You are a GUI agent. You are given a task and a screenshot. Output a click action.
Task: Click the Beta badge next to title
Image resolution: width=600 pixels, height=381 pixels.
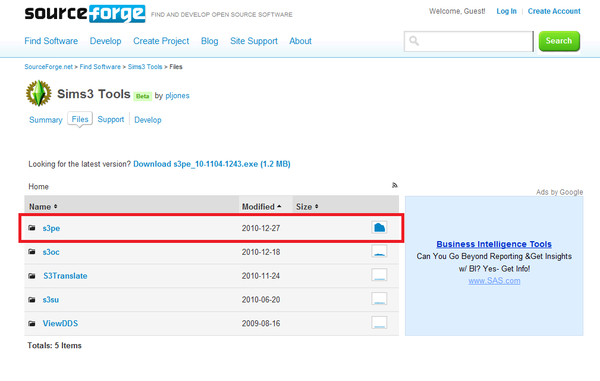[142, 96]
